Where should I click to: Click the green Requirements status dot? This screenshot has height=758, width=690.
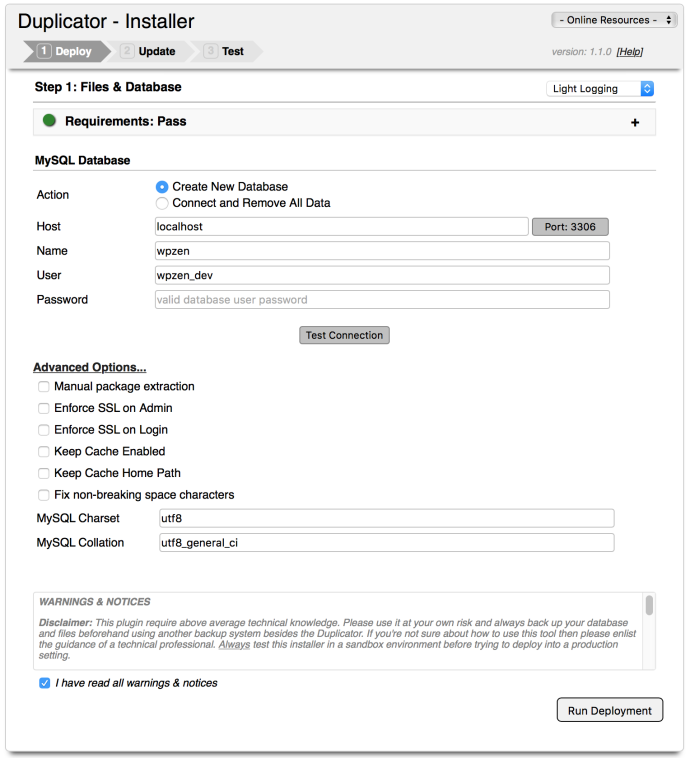pos(49,120)
